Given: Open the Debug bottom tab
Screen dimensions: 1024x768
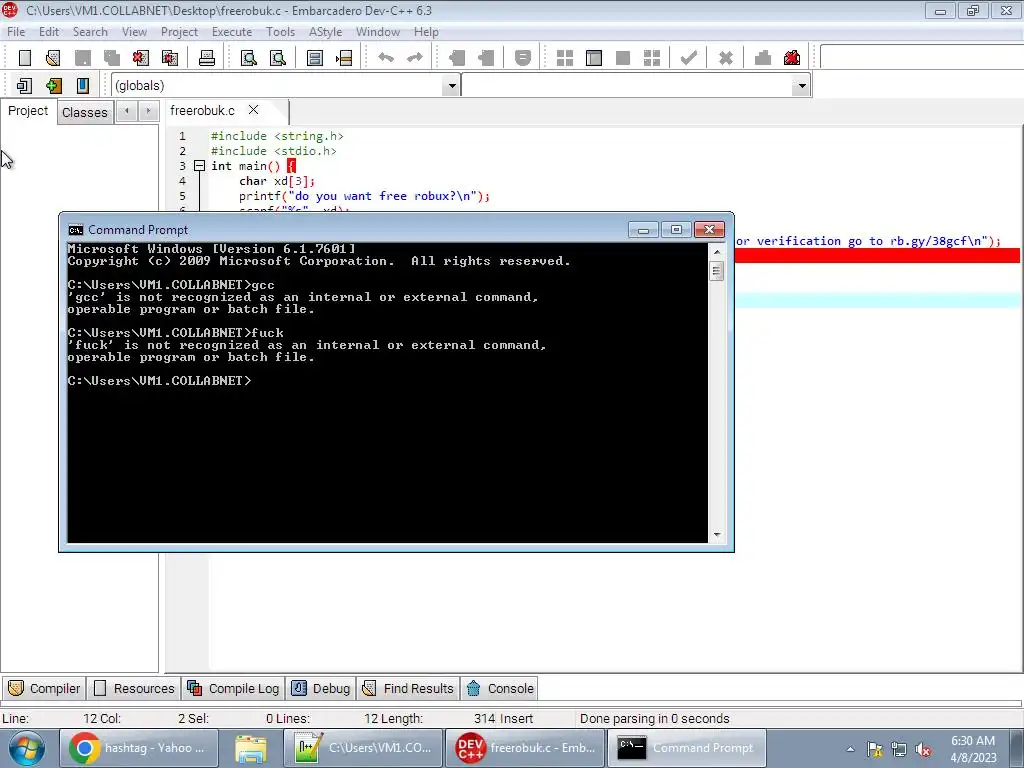Looking at the screenshot, I should tap(321, 688).
